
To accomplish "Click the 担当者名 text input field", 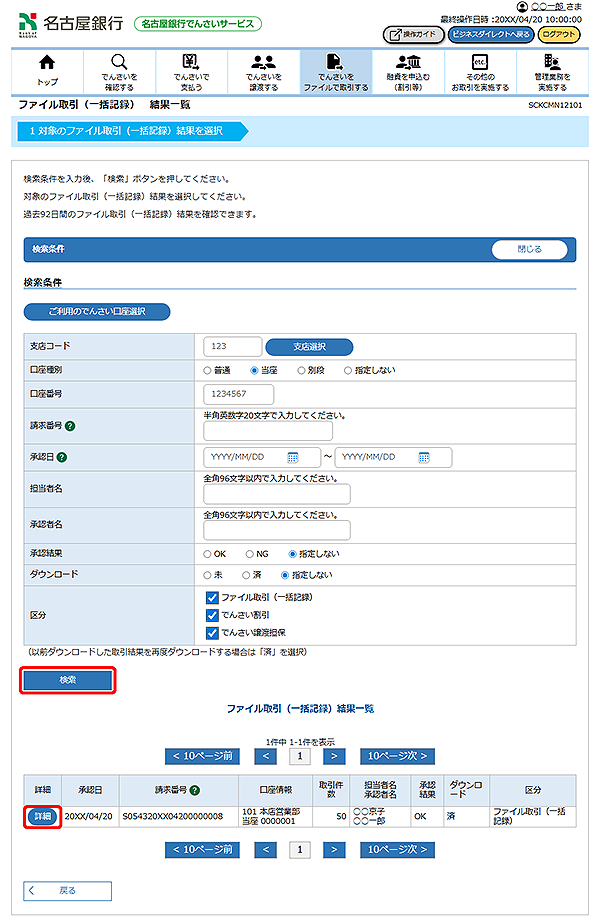I will 277,494.
